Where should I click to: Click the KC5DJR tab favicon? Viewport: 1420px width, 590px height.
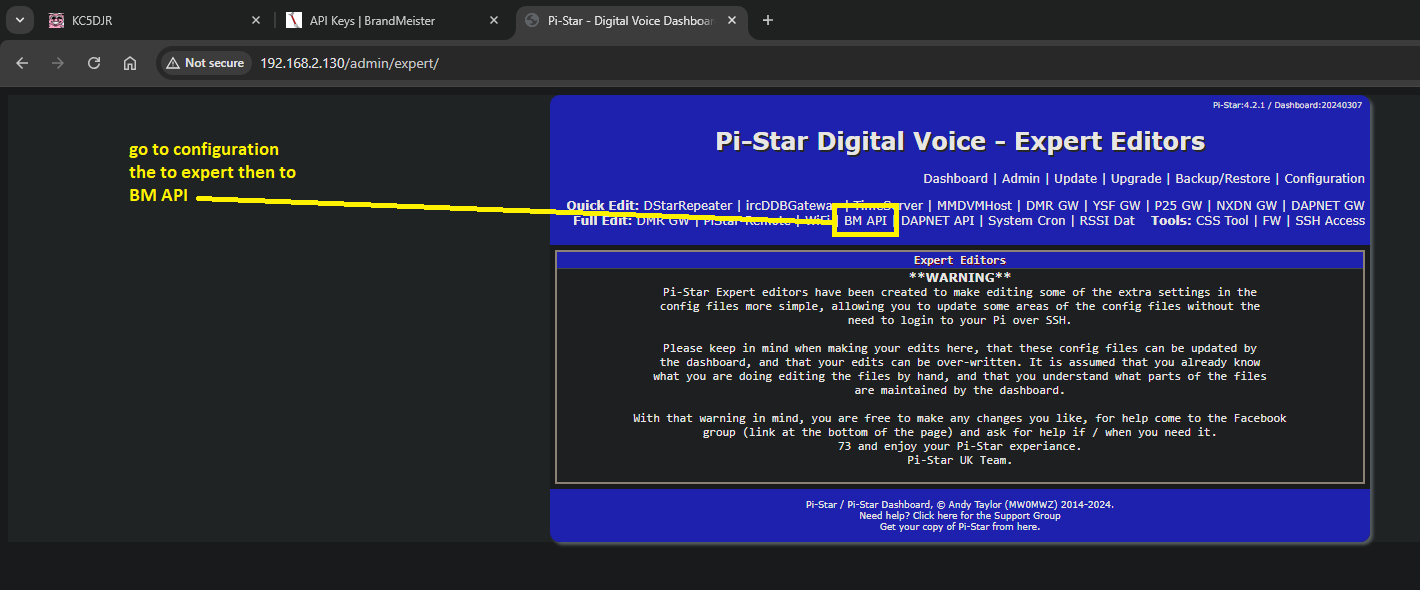pos(56,20)
